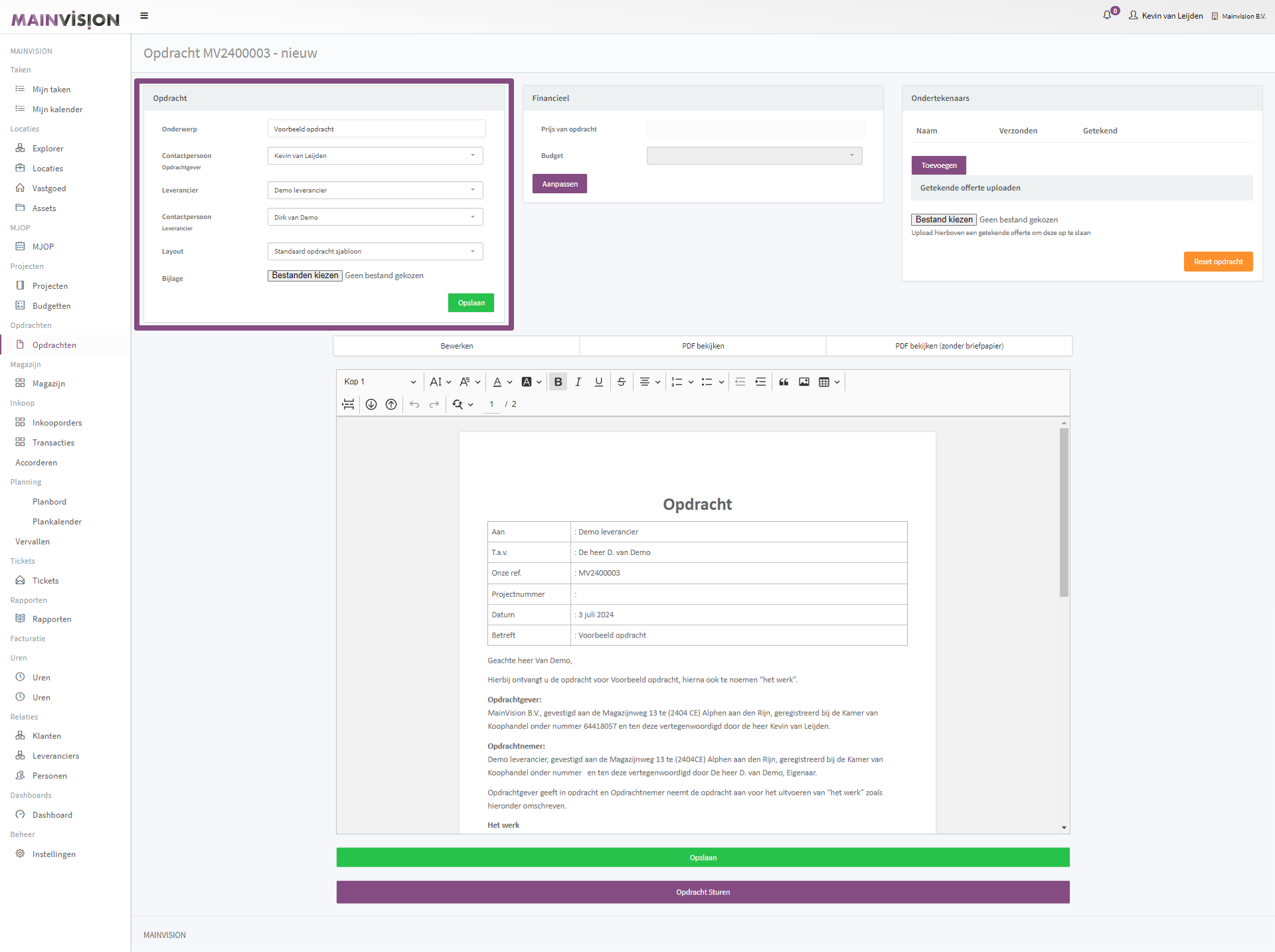Image resolution: width=1275 pixels, height=952 pixels.
Task: Apply strikethrough to text
Action: pyautogui.click(x=622, y=382)
